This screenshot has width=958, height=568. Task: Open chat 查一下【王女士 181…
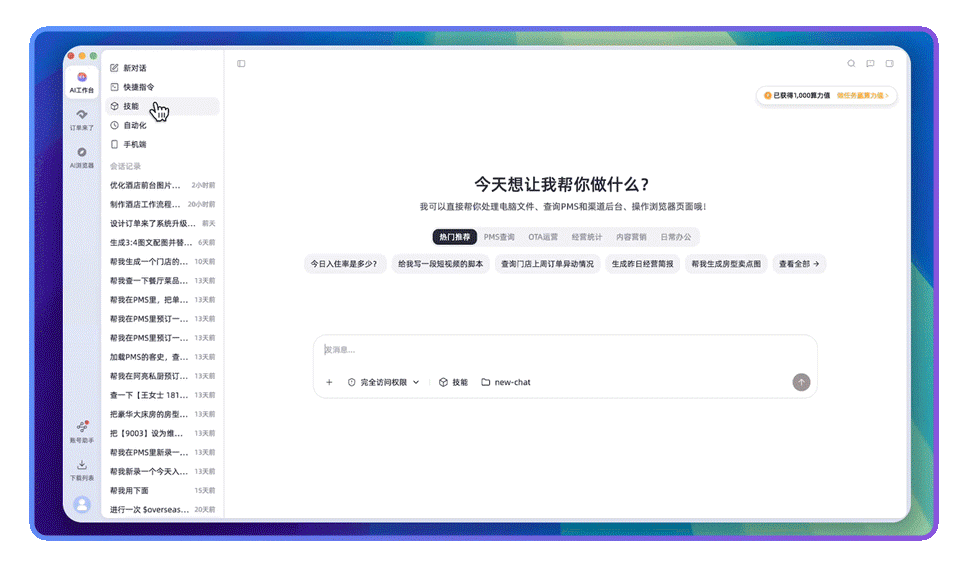pyautogui.click(x=162, y=395)
